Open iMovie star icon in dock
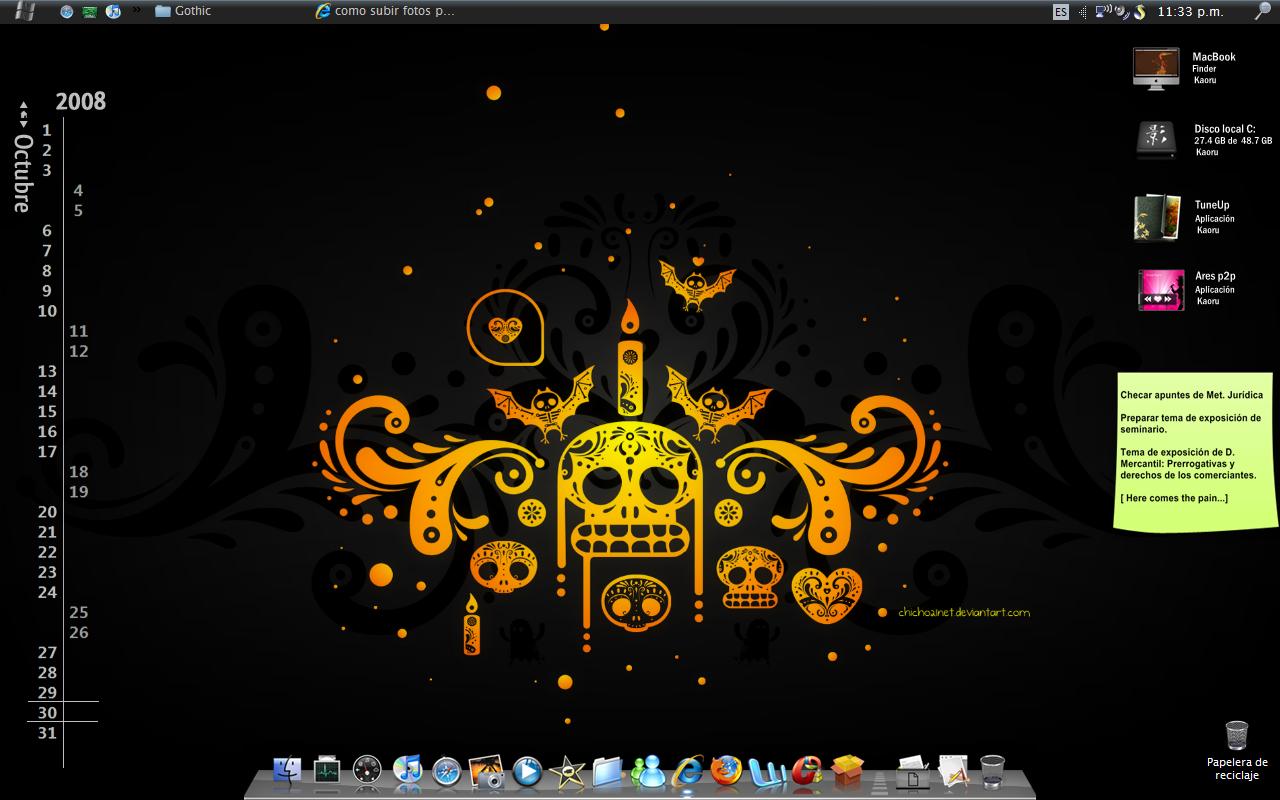The height and width of the screenshot is (800, 1280). pos(567,771)
